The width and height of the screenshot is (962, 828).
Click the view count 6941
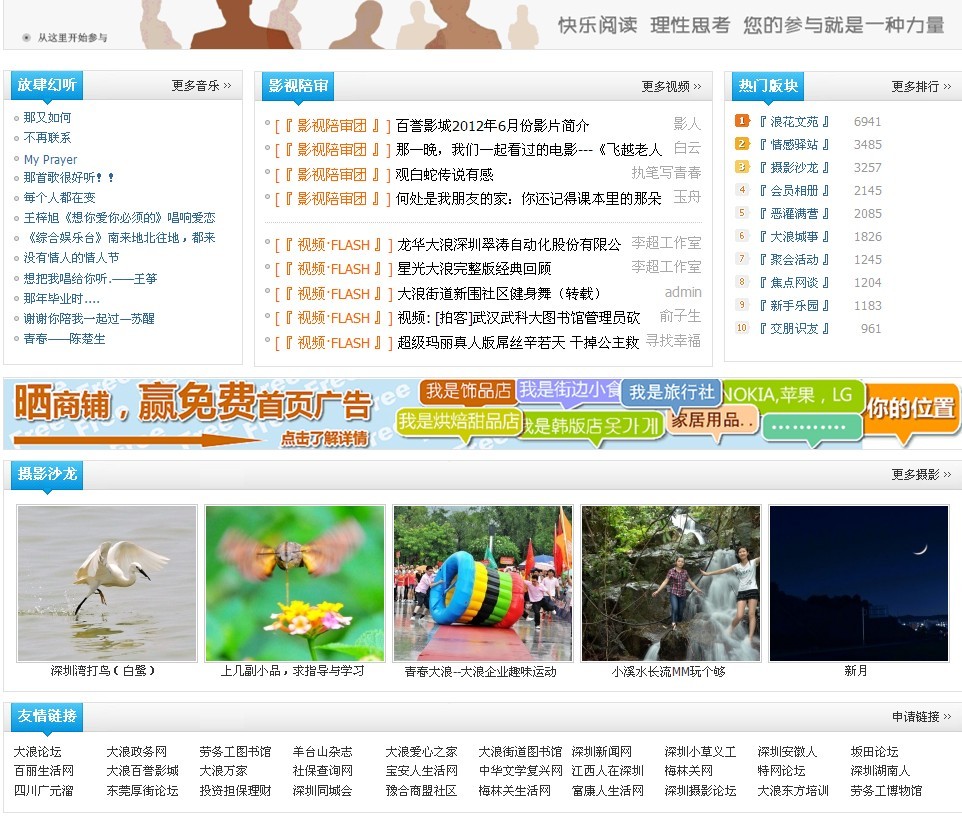click(868, 121)
